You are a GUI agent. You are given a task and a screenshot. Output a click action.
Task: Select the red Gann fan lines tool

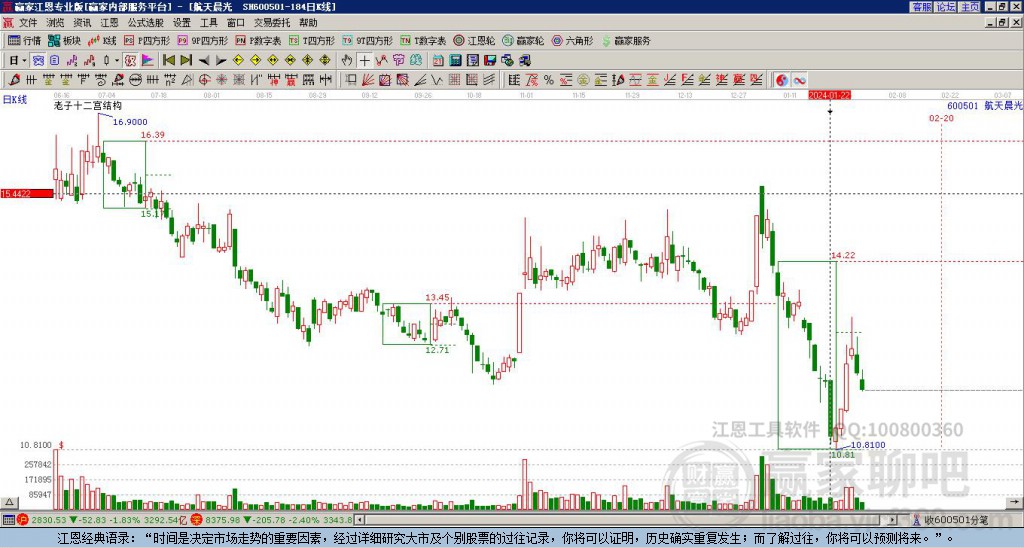[x=368, y=80]
